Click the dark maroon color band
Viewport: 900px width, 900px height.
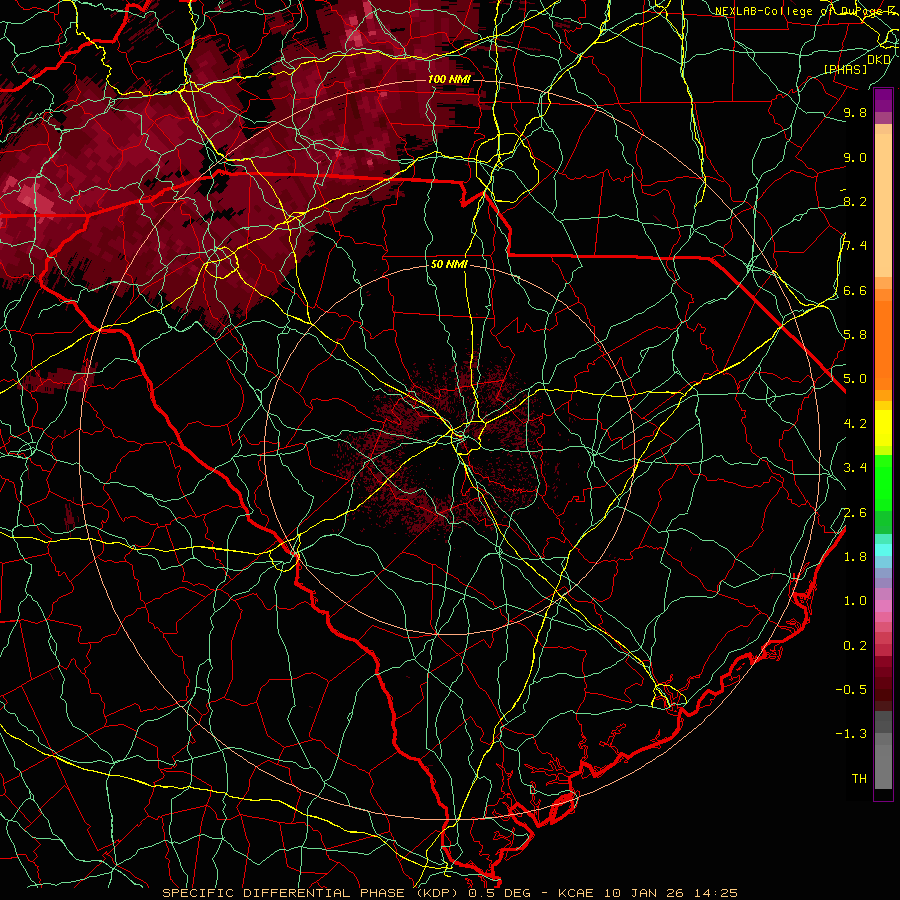[883, 683]
